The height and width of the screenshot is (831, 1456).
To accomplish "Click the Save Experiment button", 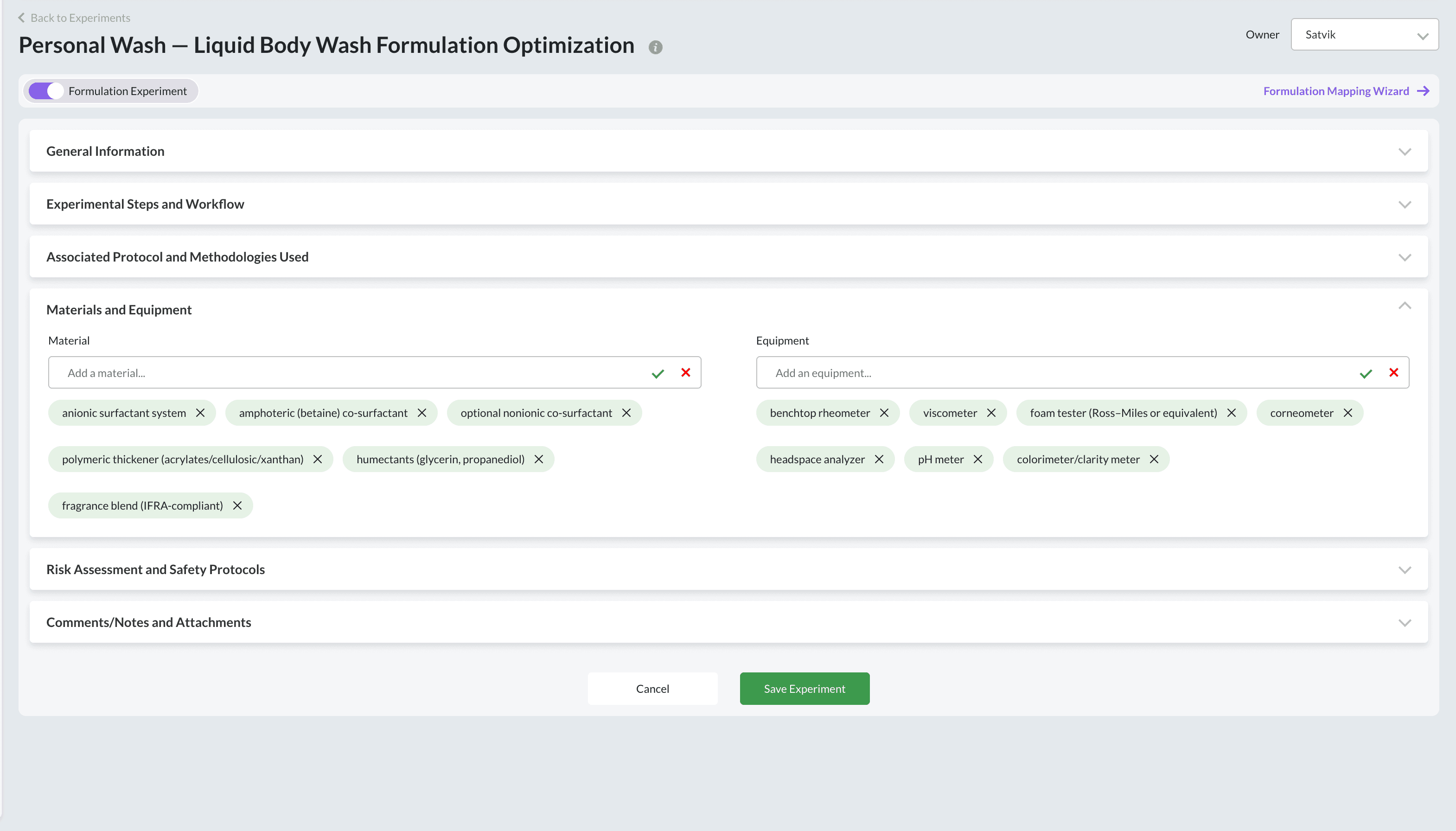I will (x=805, y=689).
